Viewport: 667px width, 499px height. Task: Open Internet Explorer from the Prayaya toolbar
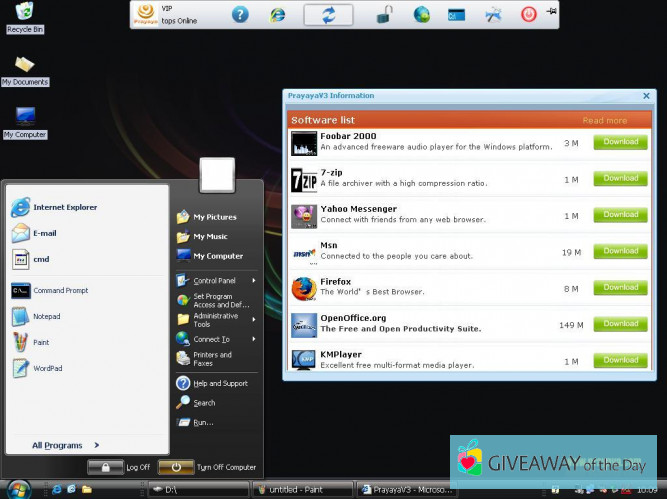point(278,14)
